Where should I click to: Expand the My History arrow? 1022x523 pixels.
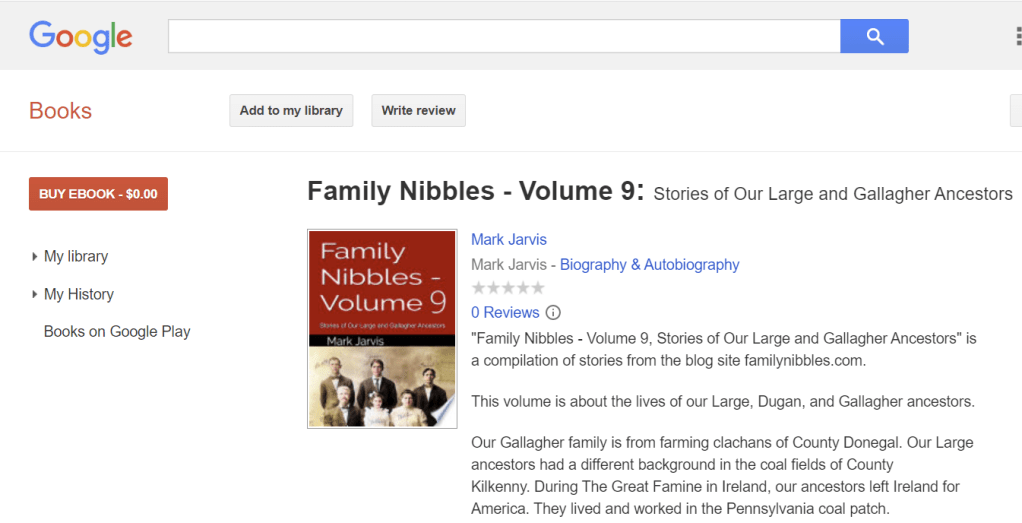pyautogui.click(x=35, y=295)
